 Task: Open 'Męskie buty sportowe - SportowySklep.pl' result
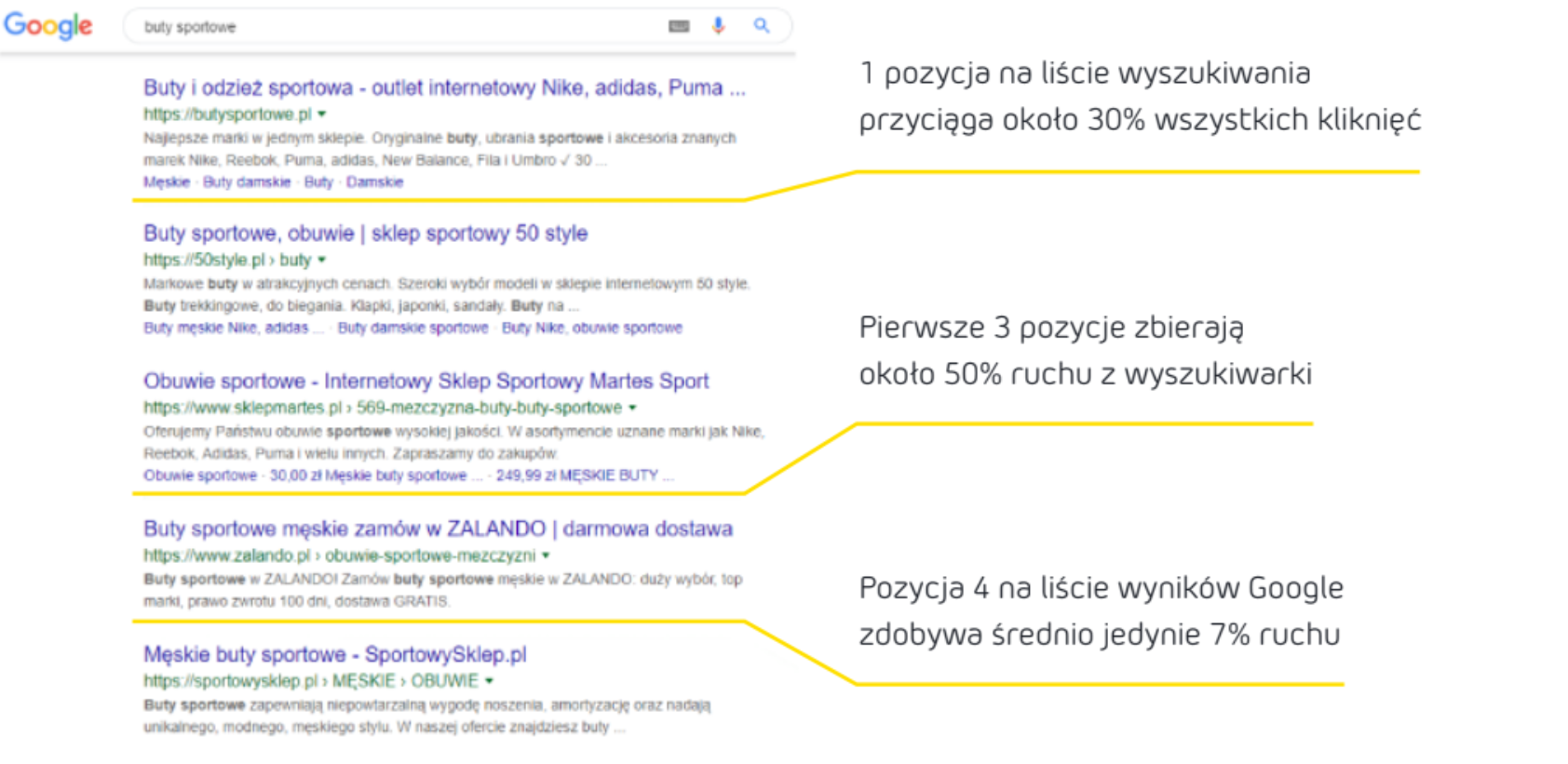(x=334, y=655)
